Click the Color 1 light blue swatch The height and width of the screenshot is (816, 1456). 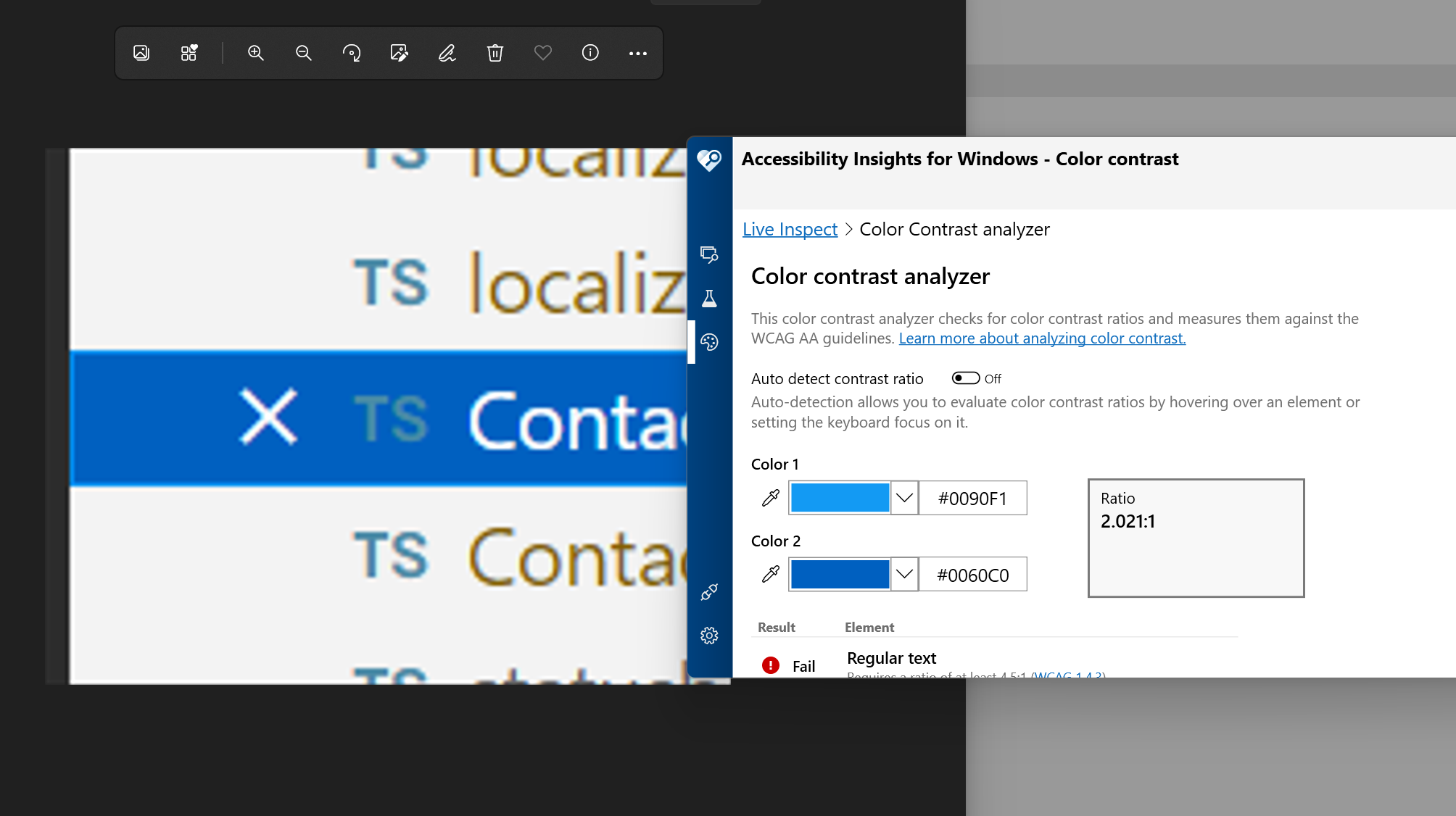coord(840,498)
